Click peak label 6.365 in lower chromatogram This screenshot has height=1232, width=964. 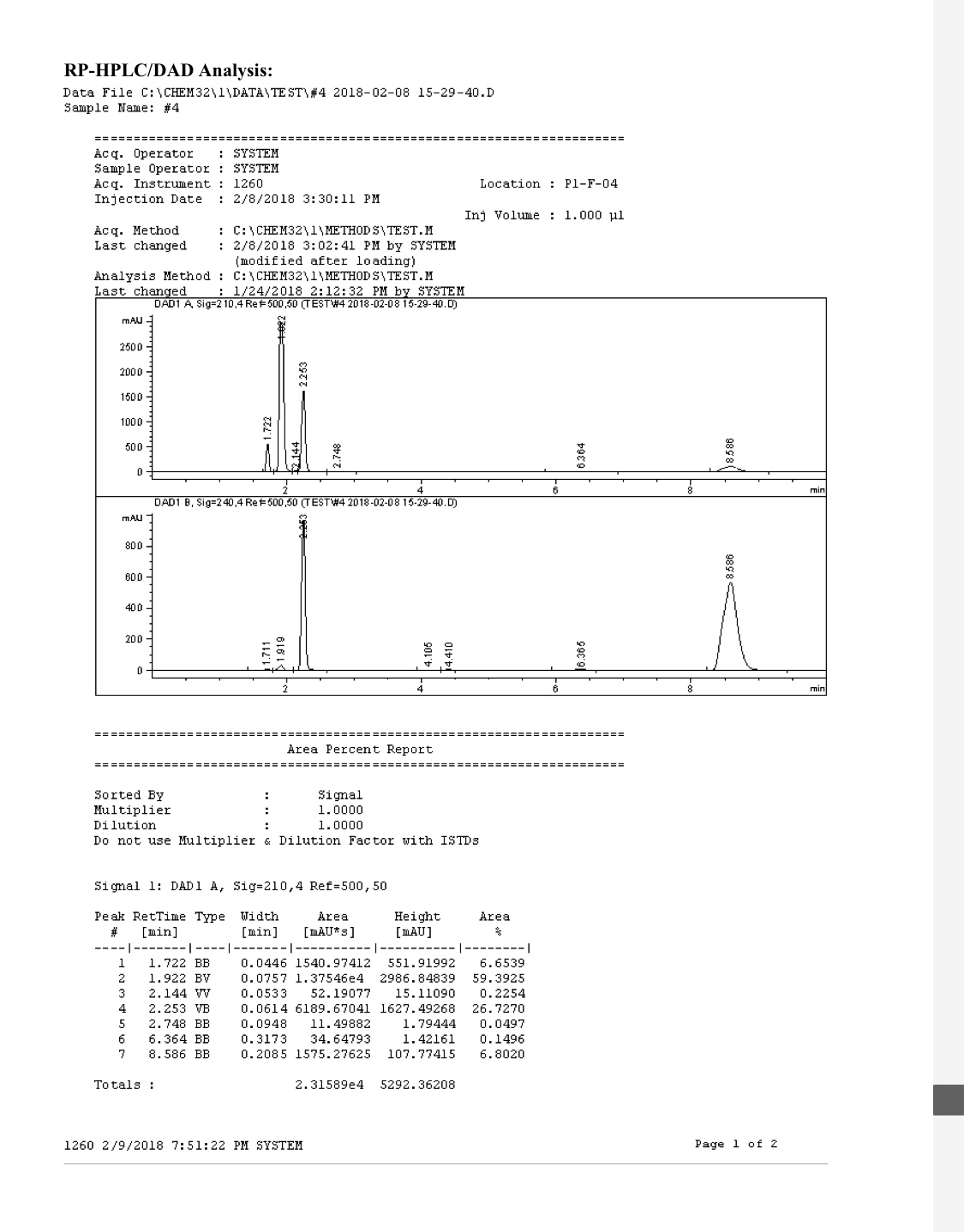[582, 654]
